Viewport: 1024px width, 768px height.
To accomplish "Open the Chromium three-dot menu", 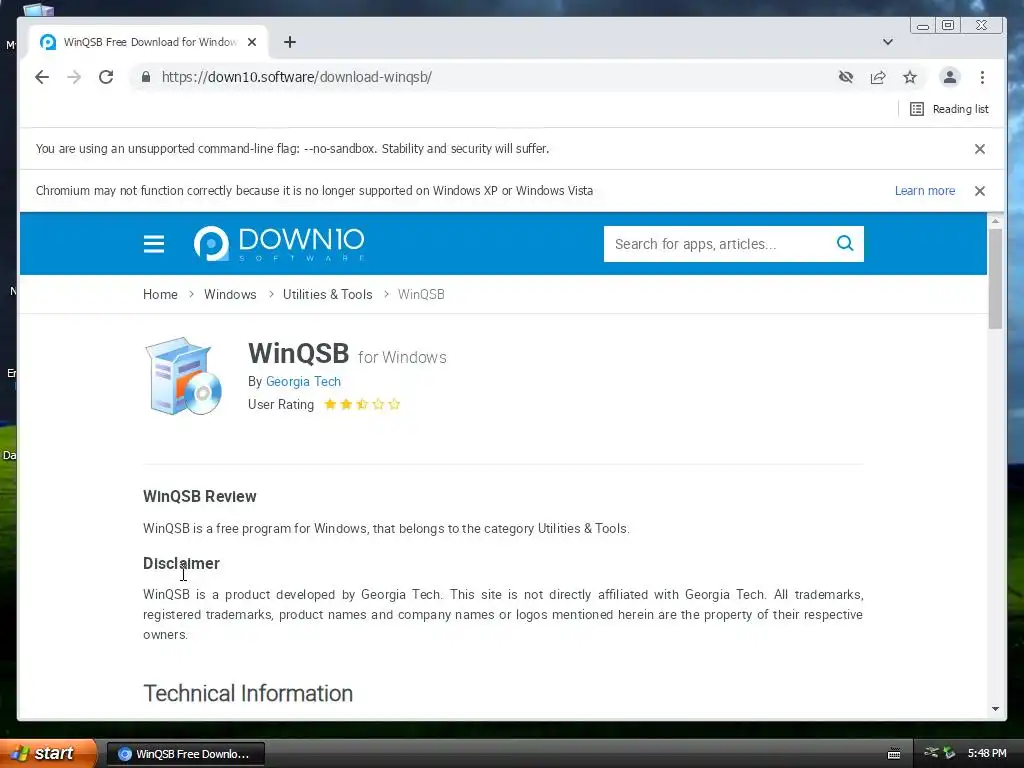I will tap(982, 77).
